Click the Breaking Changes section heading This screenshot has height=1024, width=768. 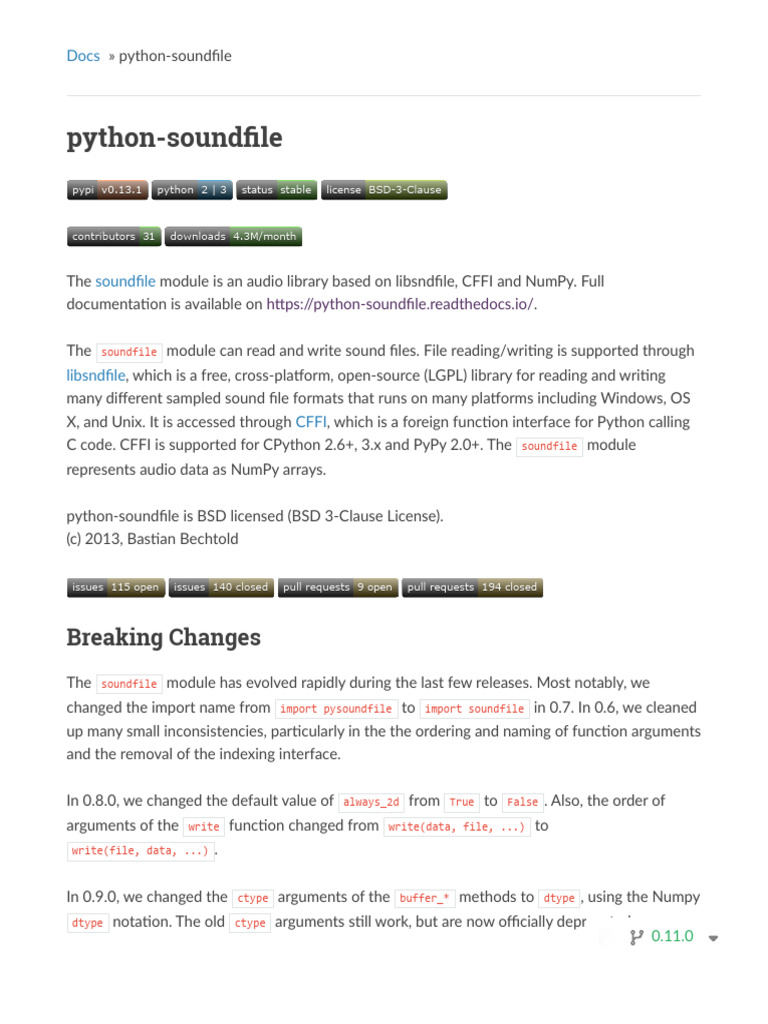tap(163, 638)
